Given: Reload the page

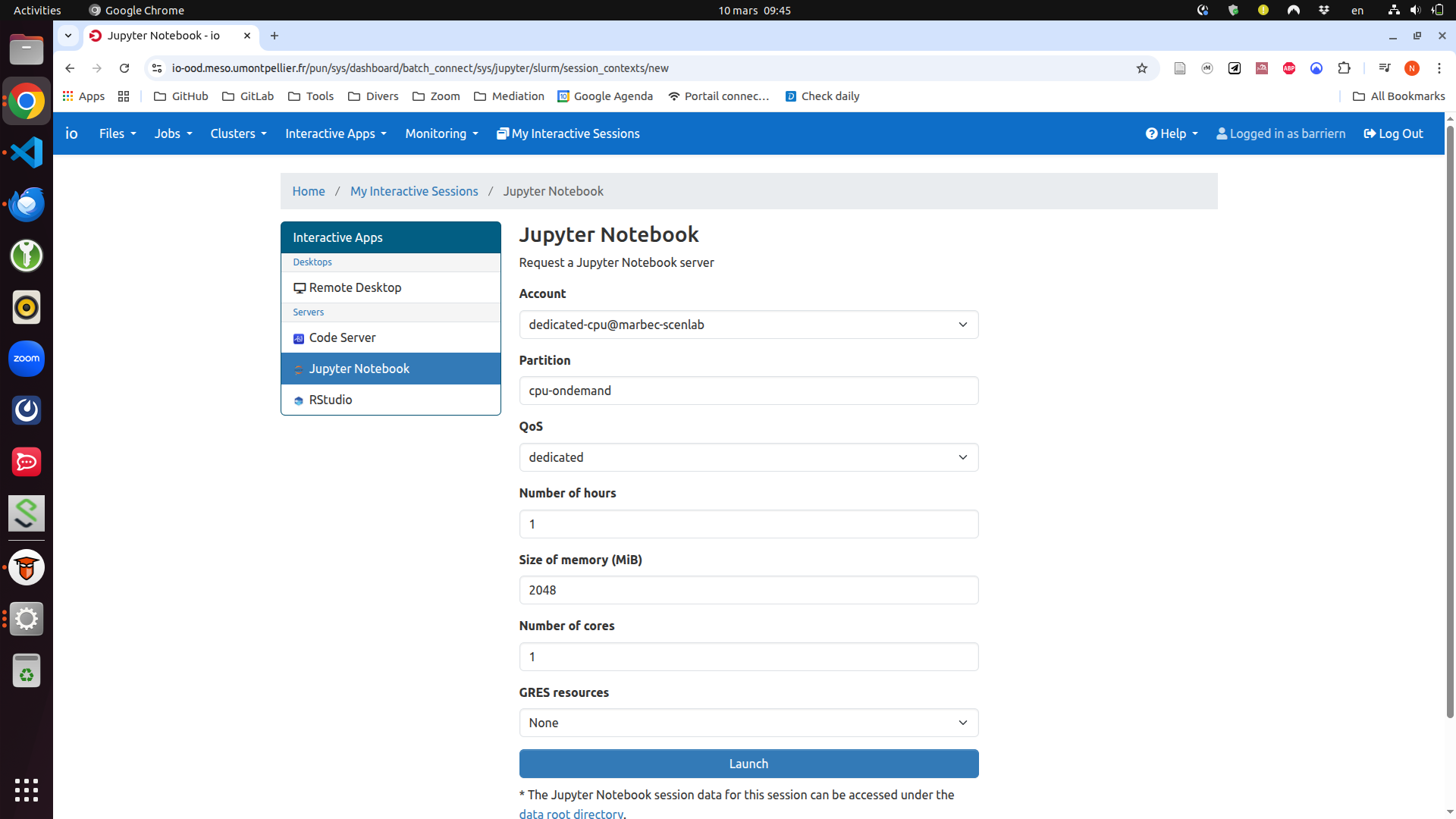Looking at the screenshot, I should (x=124, y=68).
